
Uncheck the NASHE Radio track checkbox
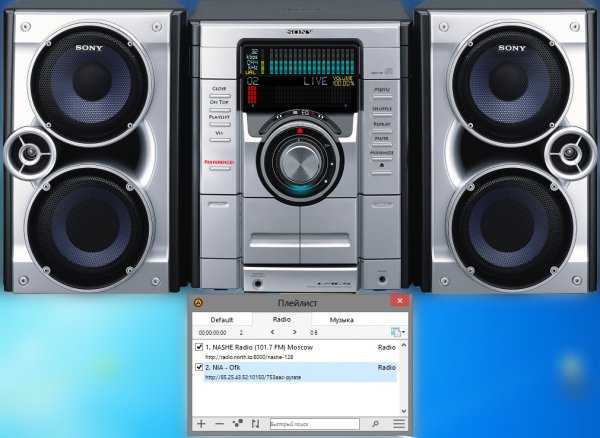(199, 347)
